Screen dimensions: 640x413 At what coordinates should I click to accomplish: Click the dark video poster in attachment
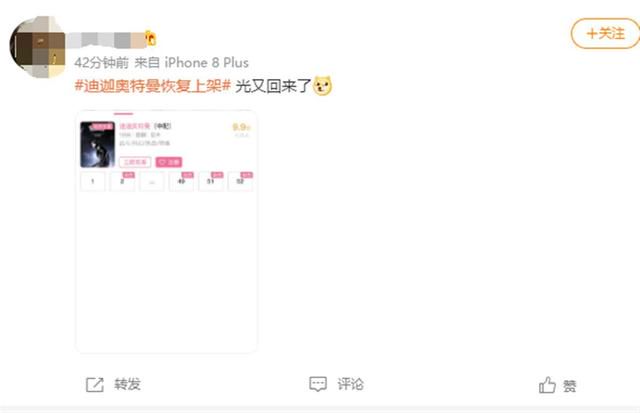(x=98, y=144)
